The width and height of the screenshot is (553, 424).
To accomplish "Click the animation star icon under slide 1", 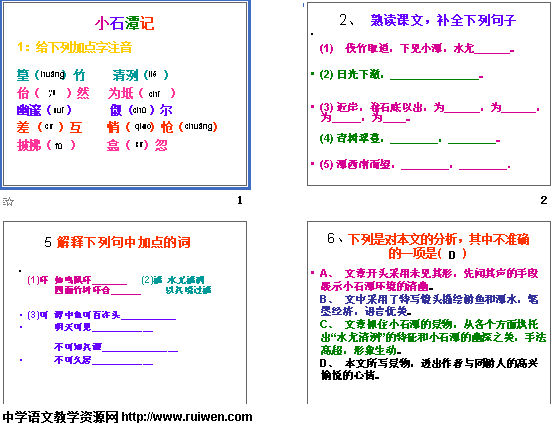I will (x=8, y=201).
